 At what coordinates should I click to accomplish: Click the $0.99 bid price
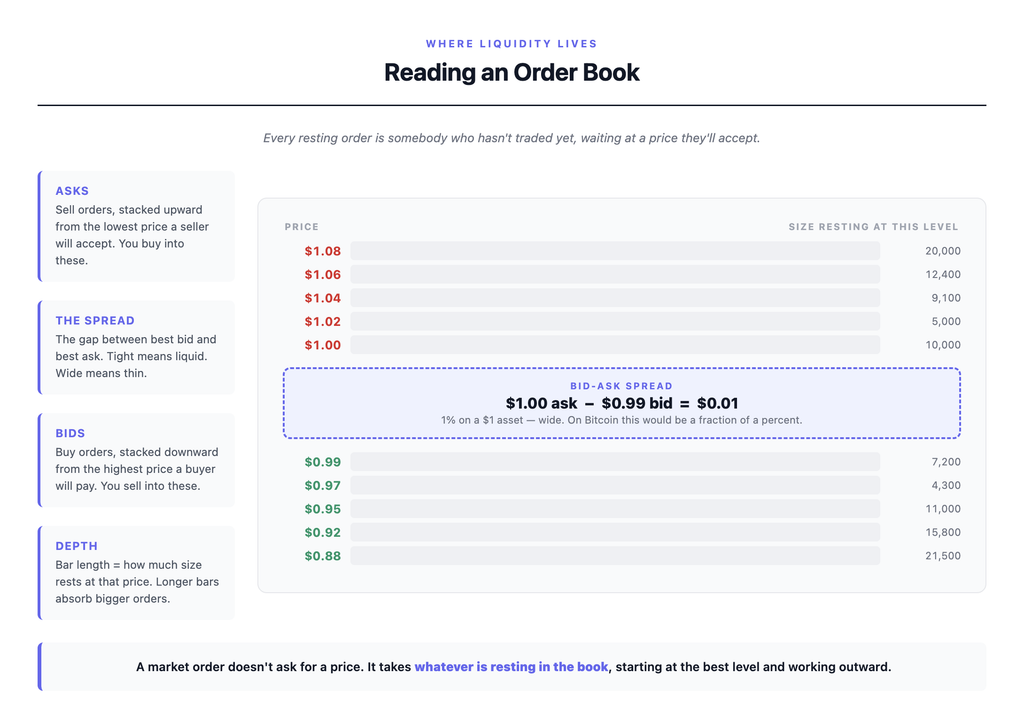point(323,462)
